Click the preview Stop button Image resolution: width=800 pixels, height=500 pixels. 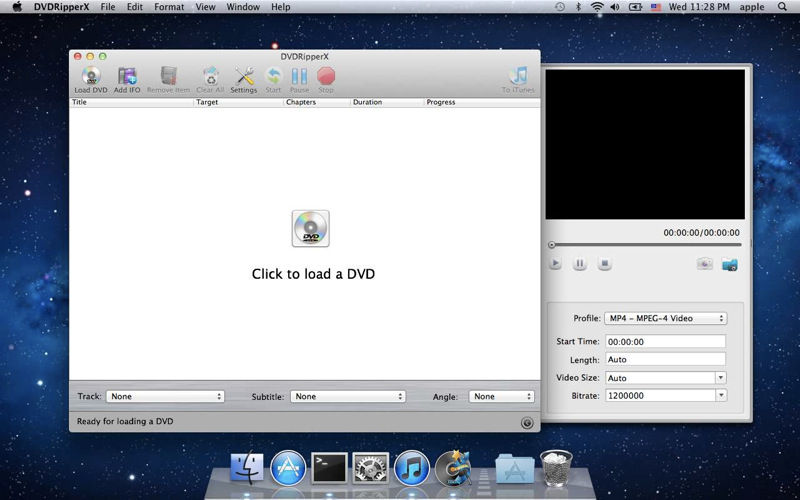pos(605,264)
